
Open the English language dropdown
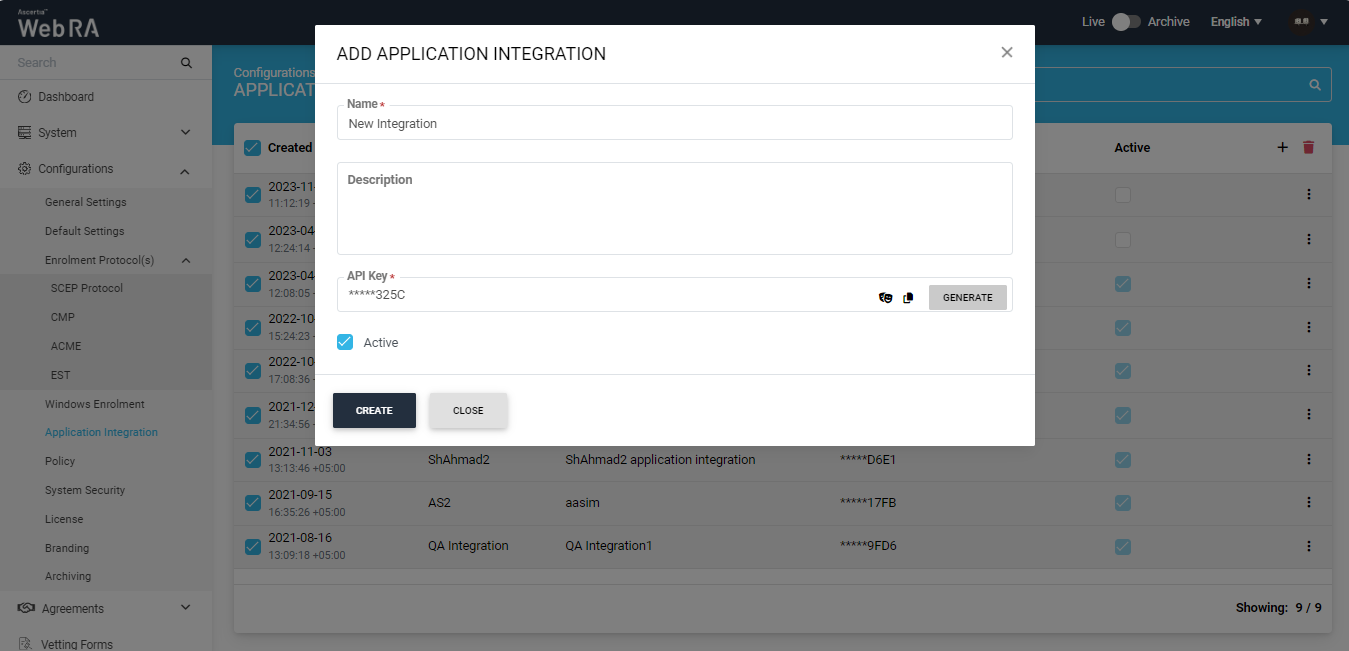click(1236, 22)
